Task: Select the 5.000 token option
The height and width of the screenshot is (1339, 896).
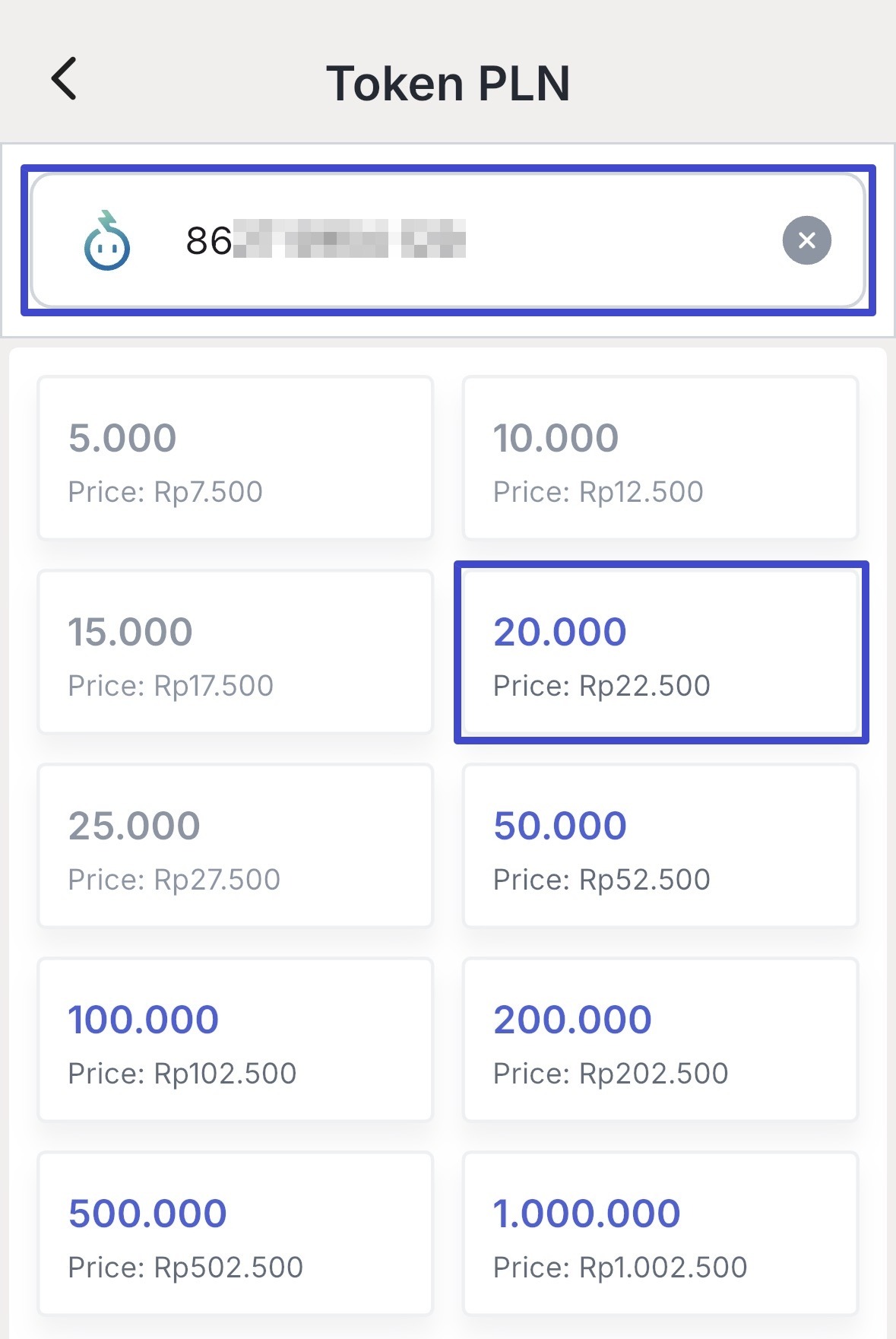Action: point(236,458)
